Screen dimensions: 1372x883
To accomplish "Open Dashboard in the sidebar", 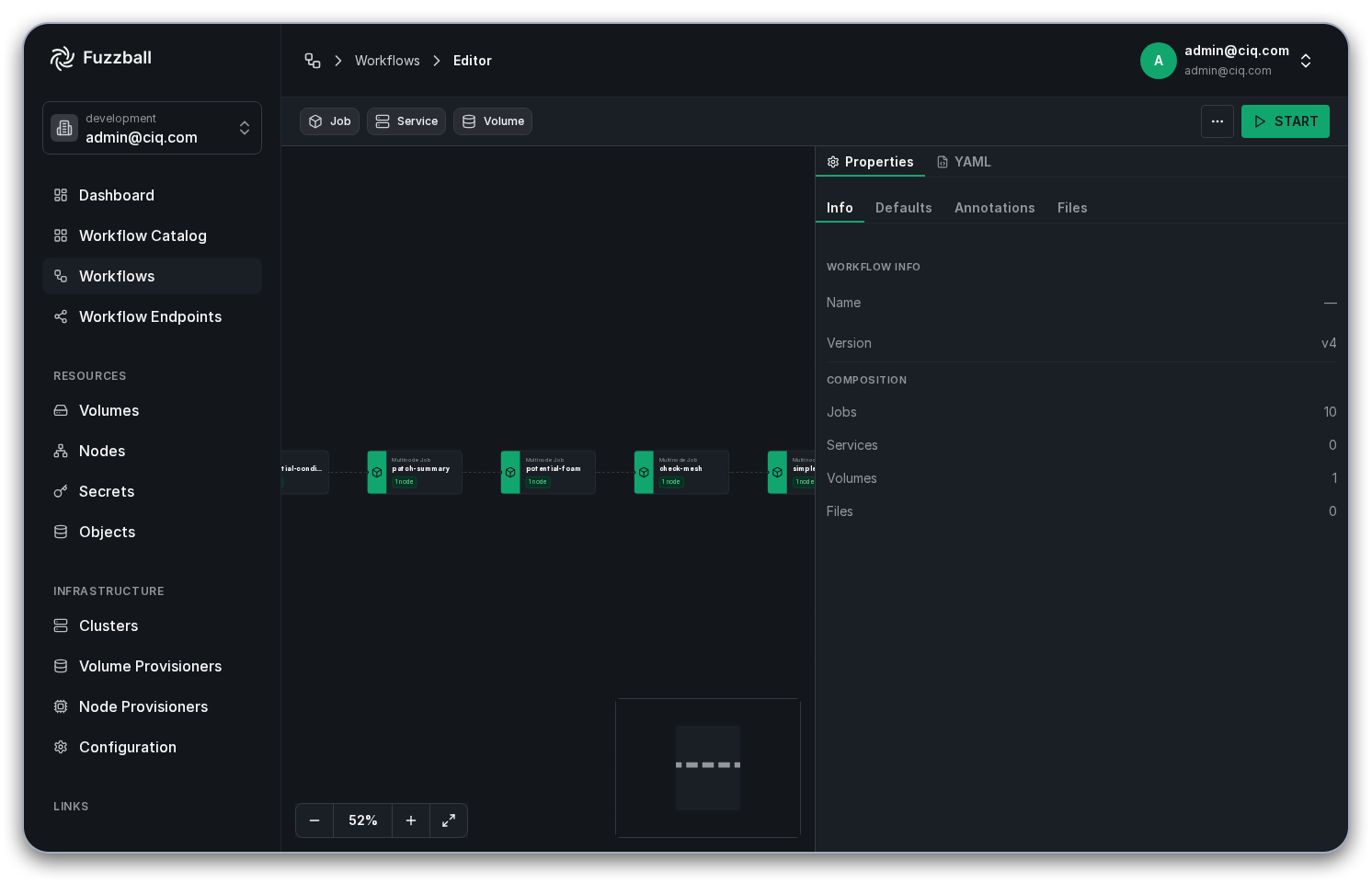I will click(x=152, y=195).
